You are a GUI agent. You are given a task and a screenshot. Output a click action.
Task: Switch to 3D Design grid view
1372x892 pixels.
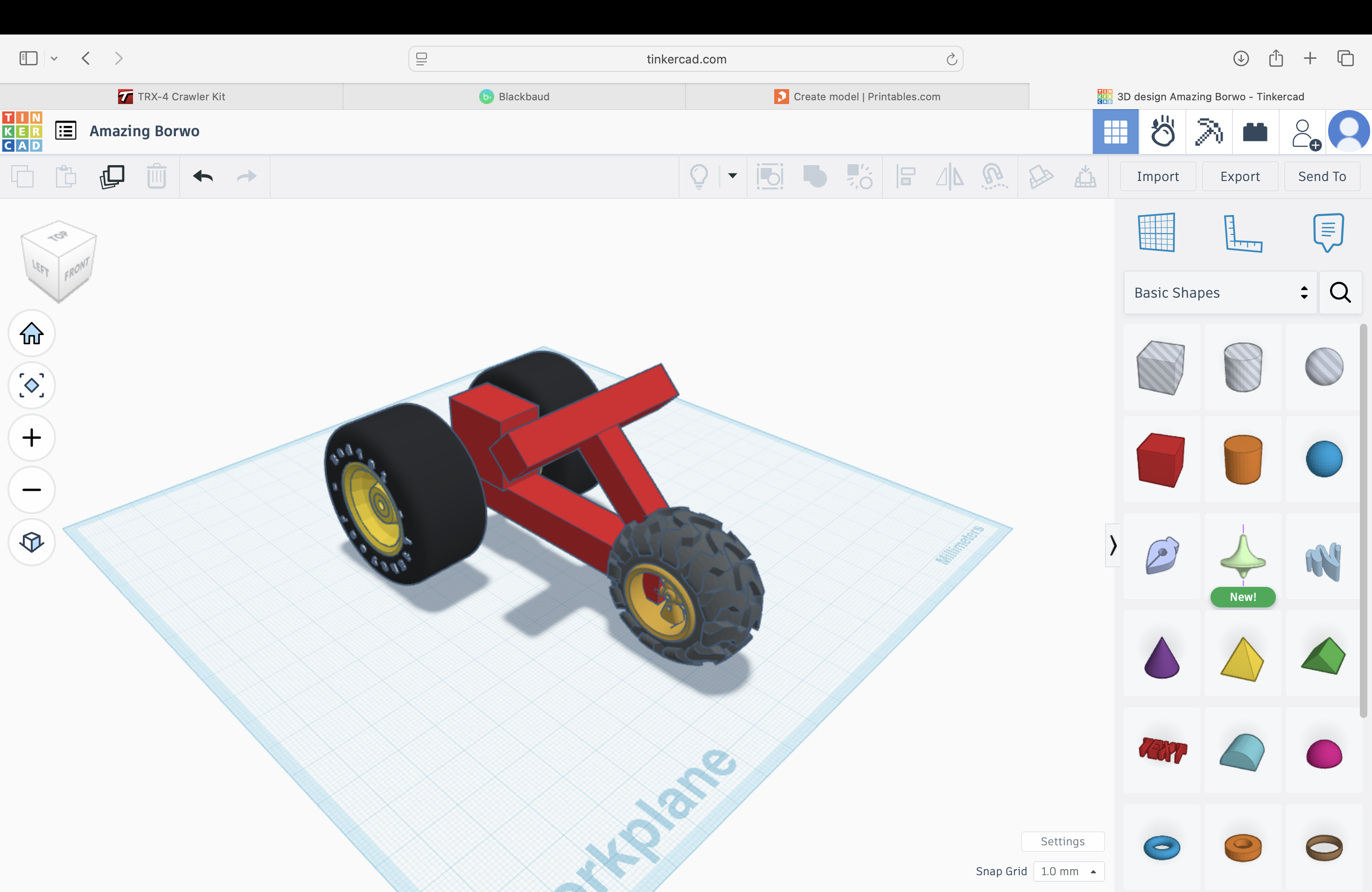pos(1115,132)
